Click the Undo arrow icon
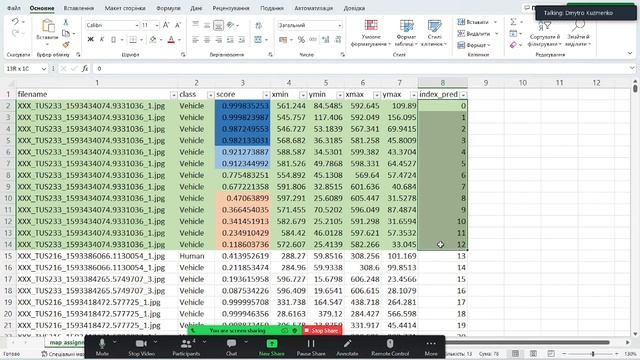 coord(15,22)
